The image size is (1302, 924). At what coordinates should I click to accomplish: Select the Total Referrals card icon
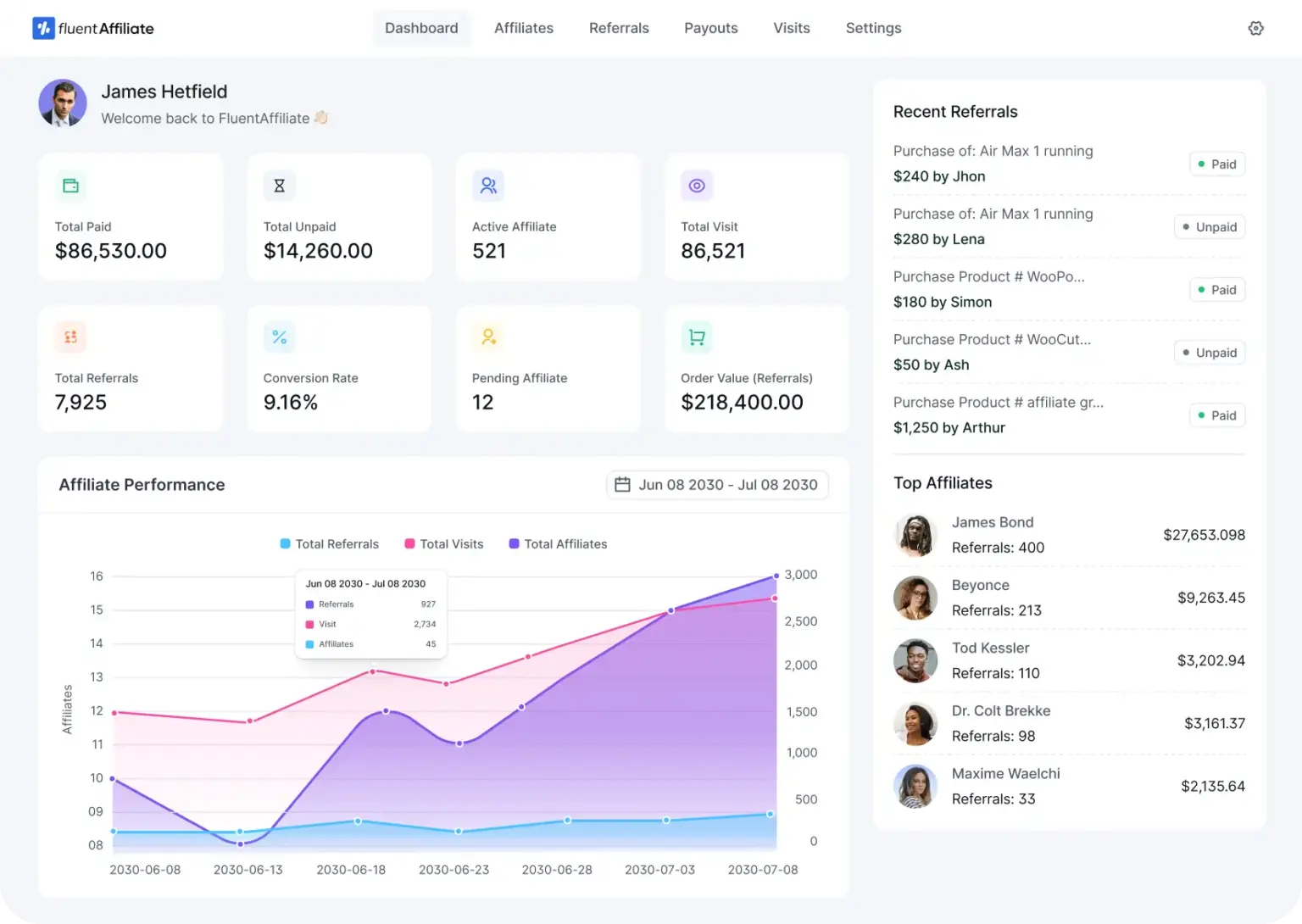click(70, 337)
